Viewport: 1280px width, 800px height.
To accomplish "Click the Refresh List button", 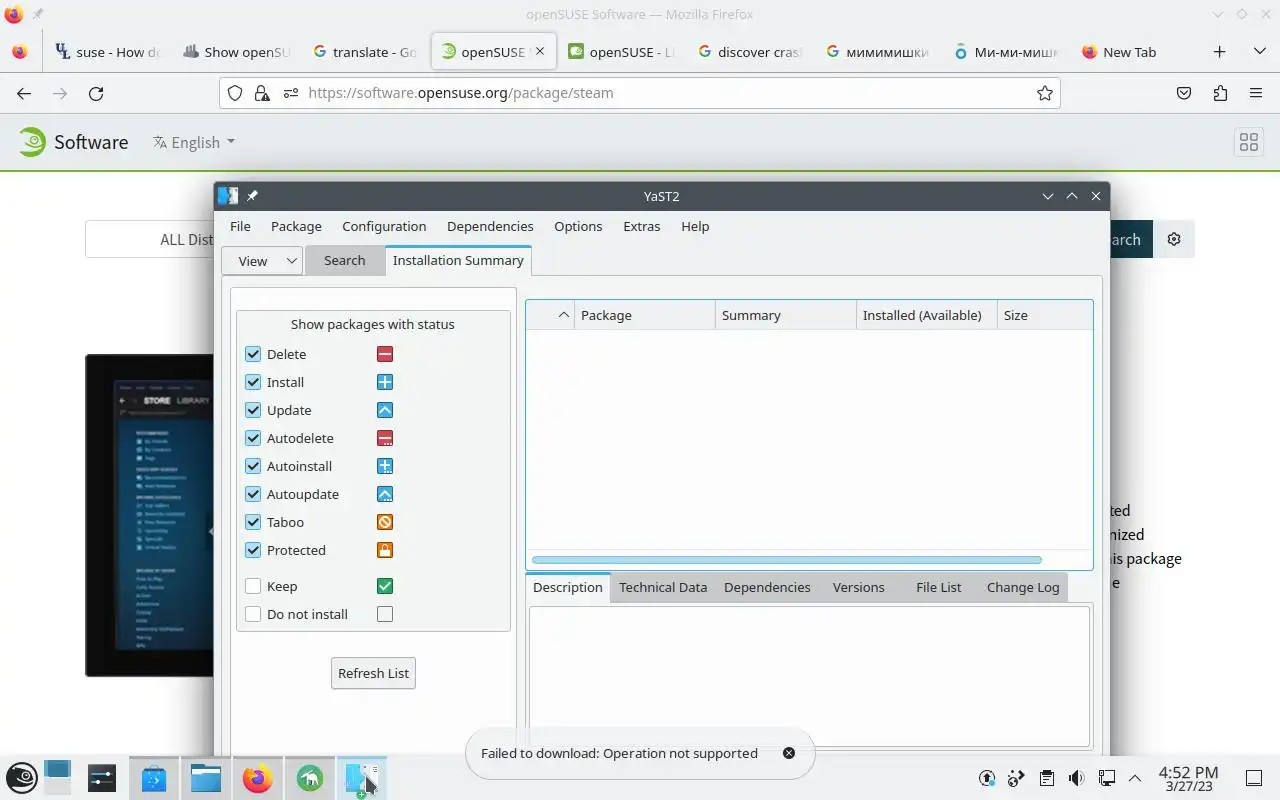I will [x=373, y=673].
